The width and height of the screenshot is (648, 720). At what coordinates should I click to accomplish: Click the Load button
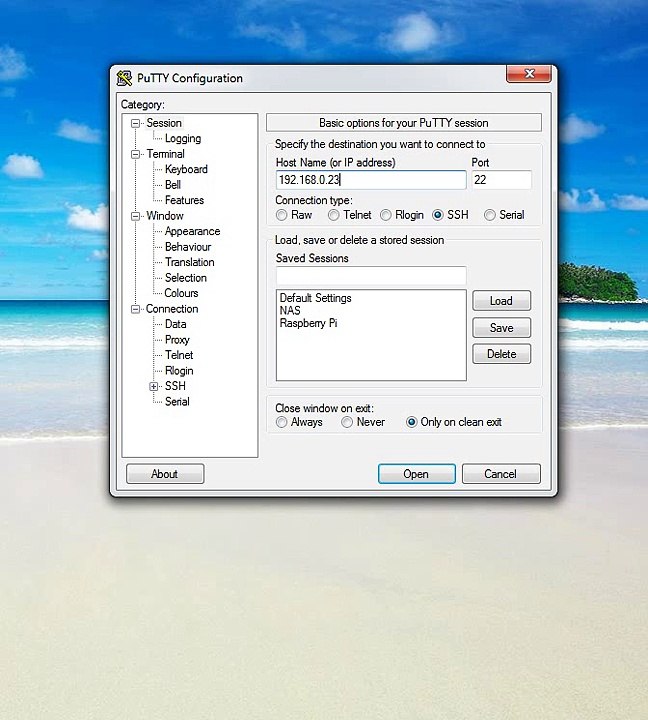[x=501, y=301]
